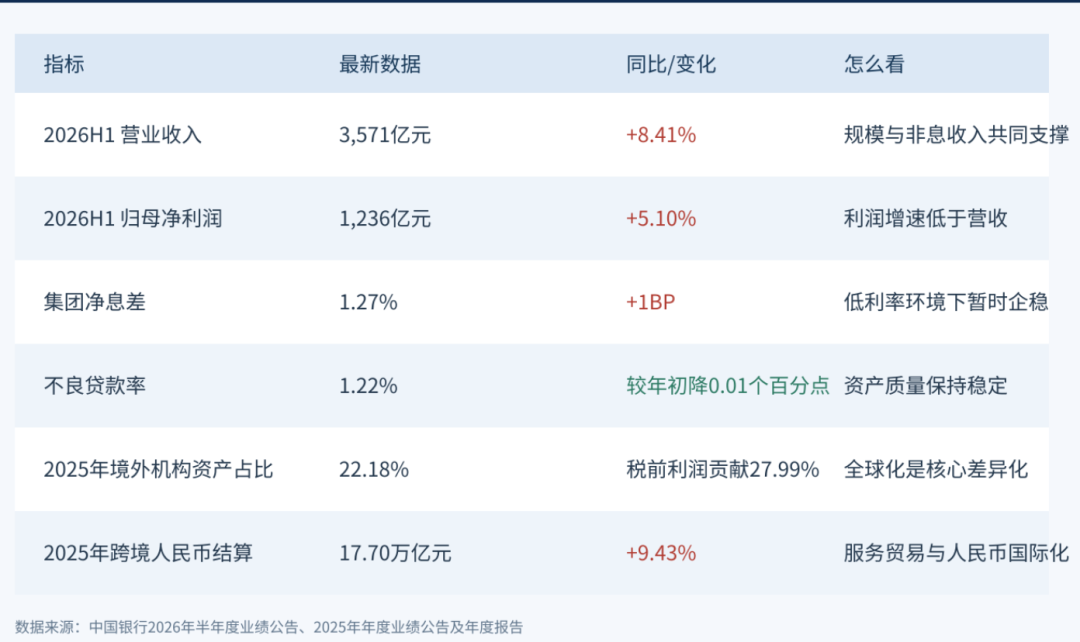The width and height of the screenshot is (1080, 642).
Task: Click the 同比/变化 column header
Action: [x=671, y=64]
